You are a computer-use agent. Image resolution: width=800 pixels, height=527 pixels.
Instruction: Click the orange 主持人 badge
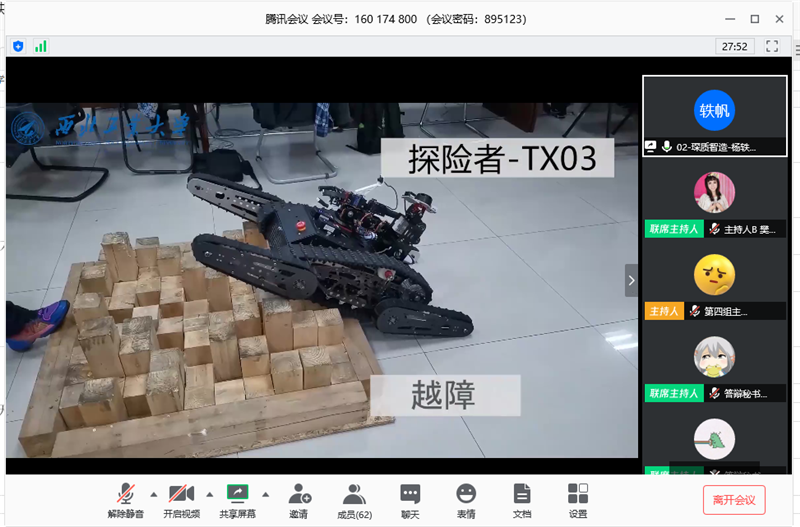pyautogui.click(x=664, y=311)
